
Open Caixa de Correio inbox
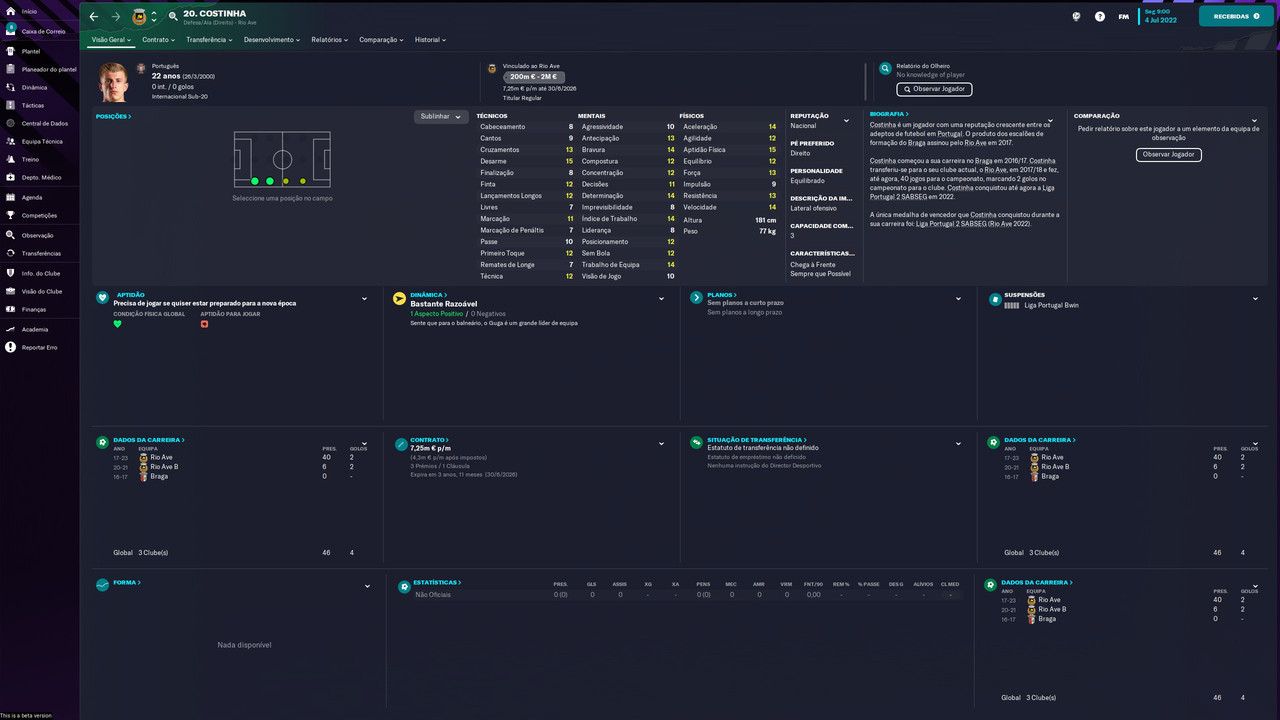pyautogui.click(x=43, y=31)
